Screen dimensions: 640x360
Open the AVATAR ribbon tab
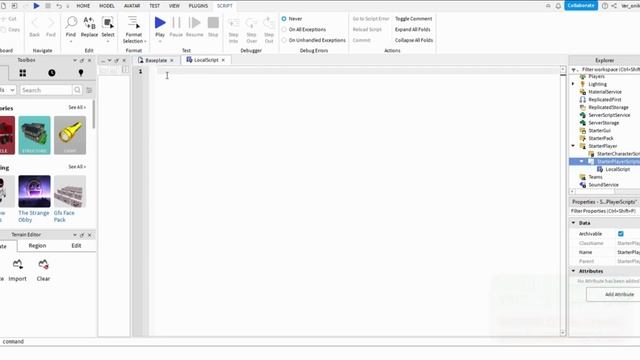[132, 6]
